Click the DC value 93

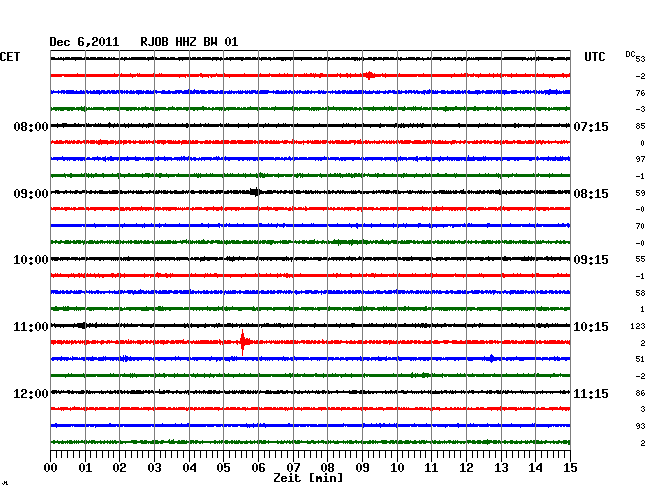(640, 426)
